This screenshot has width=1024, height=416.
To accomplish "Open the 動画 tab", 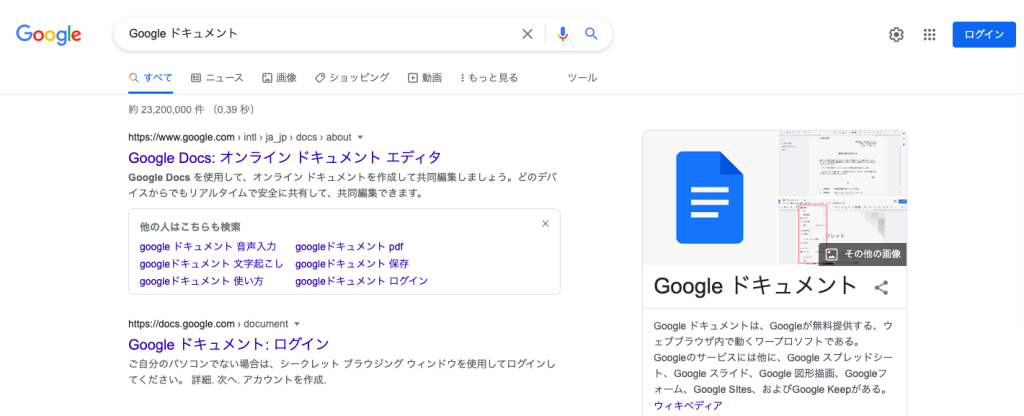I will (425, 78).
